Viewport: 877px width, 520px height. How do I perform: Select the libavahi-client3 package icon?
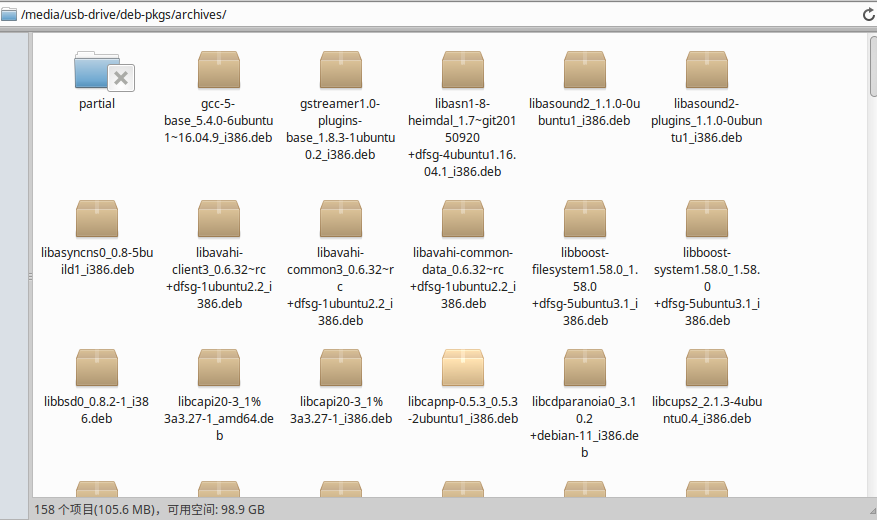[x=219, y=219]
